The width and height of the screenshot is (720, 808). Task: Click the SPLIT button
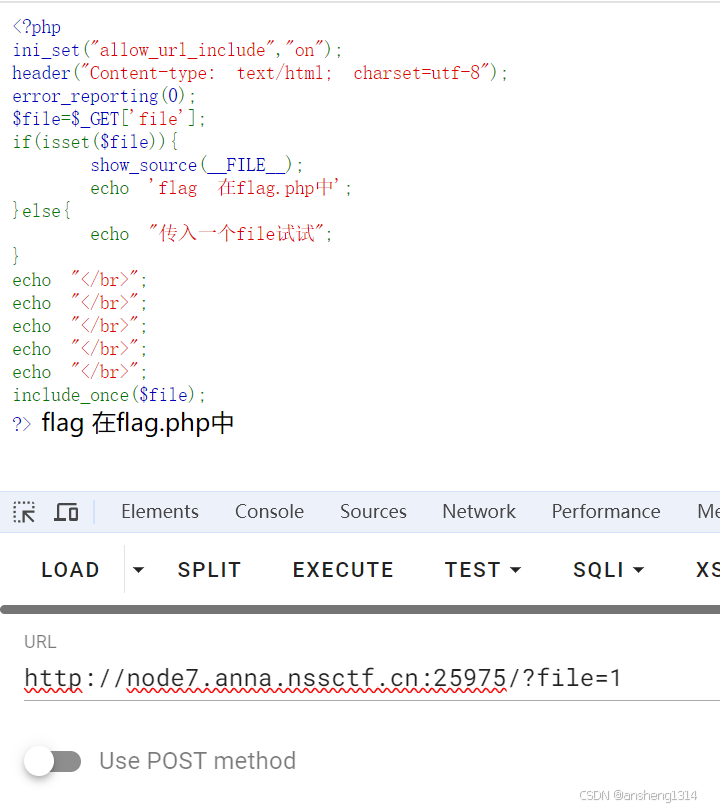209,570
